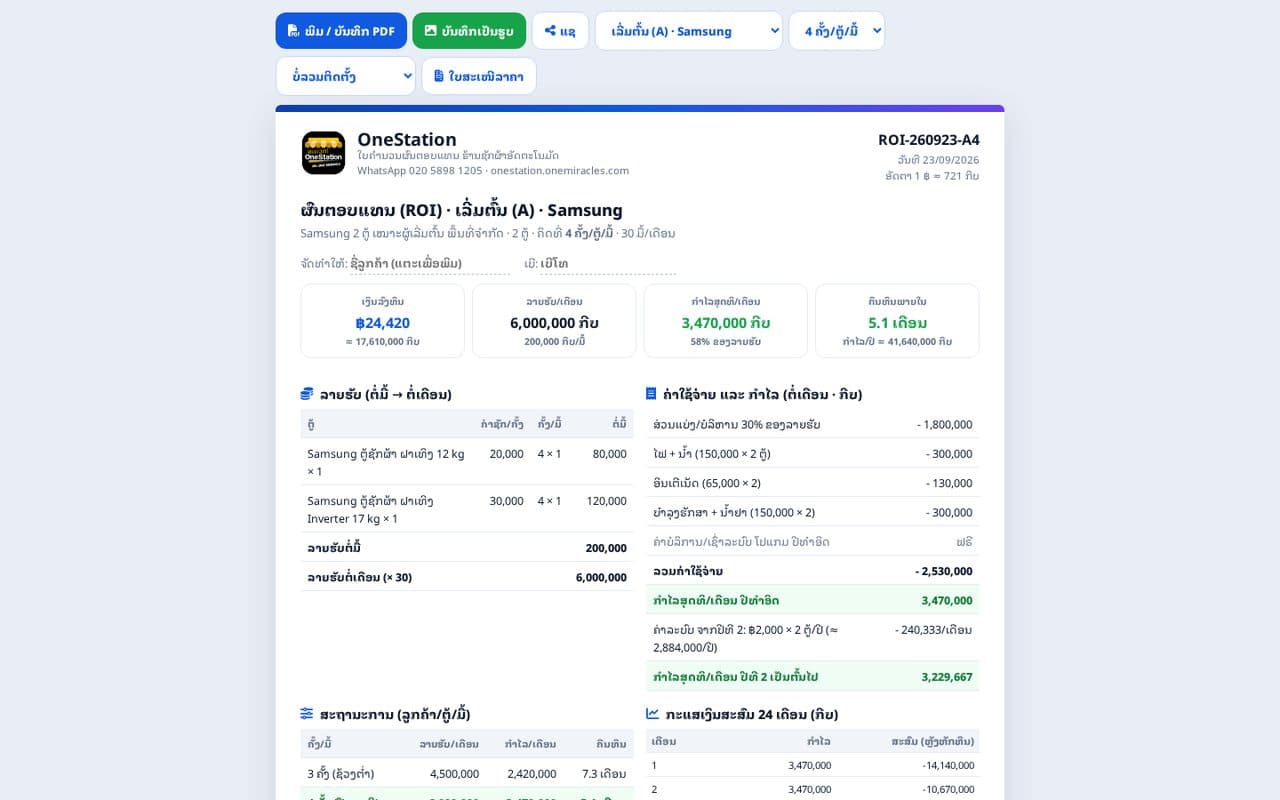Open the quotation document button (ໃບສະເໜີລາຄາ)
Image resolution: width=1280 pixels, height=800 pixels.
479,76
